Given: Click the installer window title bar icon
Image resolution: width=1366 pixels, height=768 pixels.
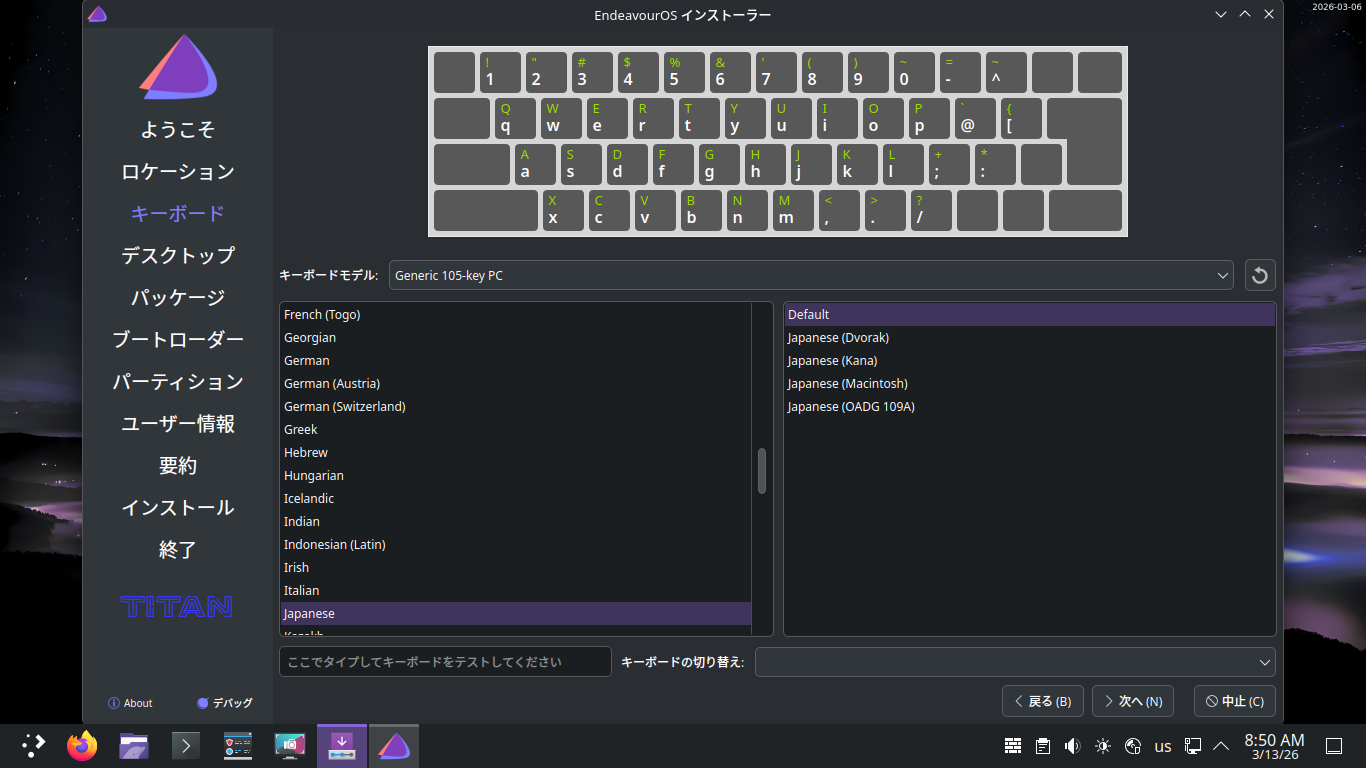Looking at the screenshot, I should coord(97,14).
